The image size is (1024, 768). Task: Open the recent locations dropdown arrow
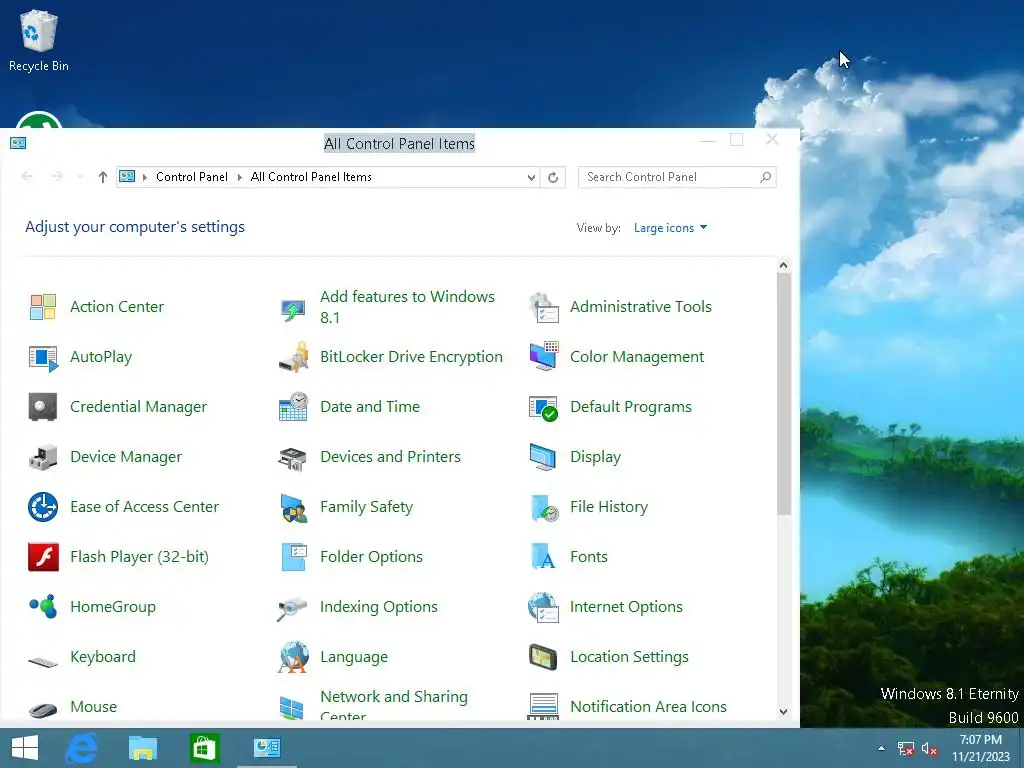(x=80, y=177)
